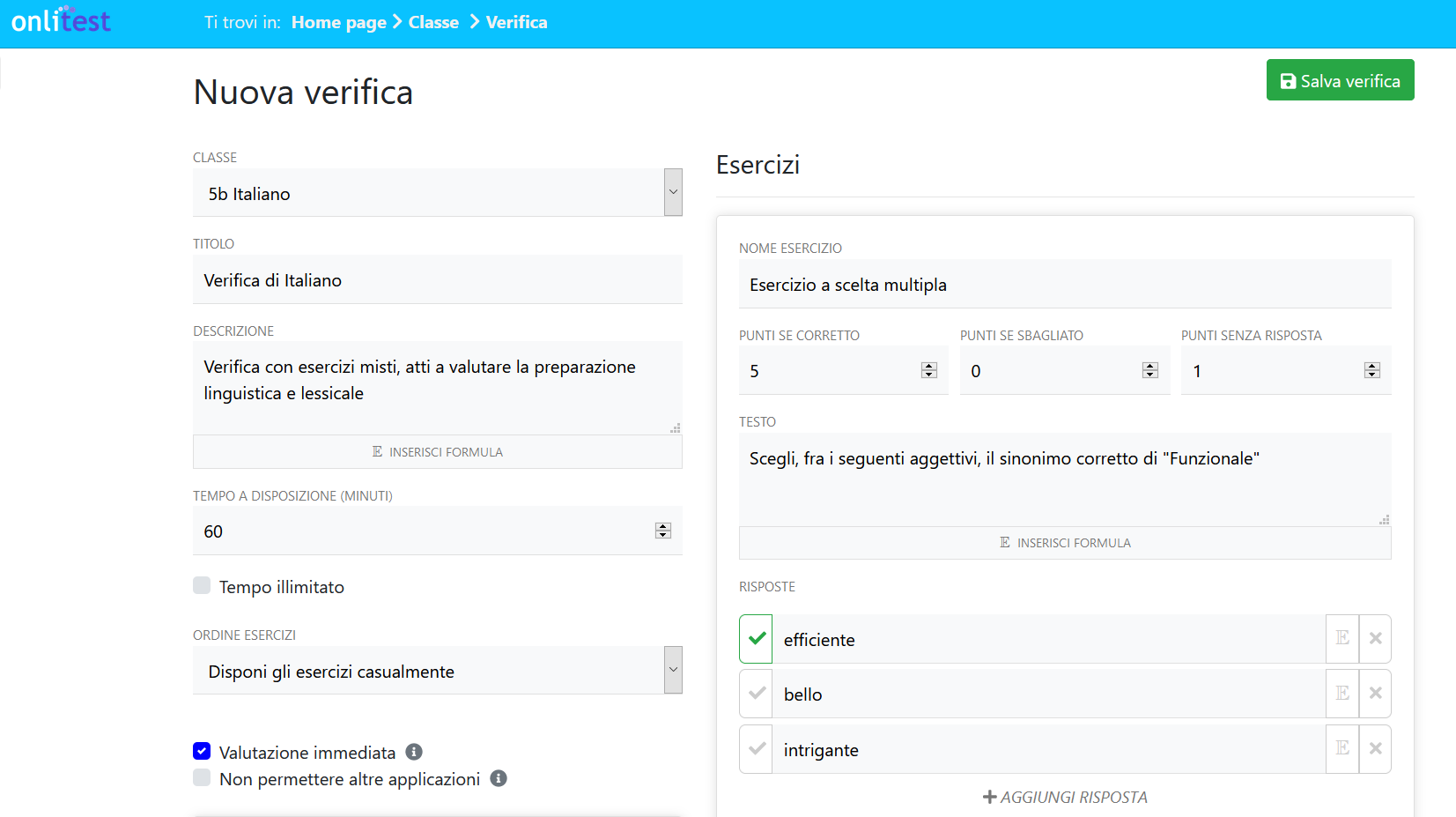
Task: Edit the Titolo field Verifica di Italiano
Action: (438, 279)
